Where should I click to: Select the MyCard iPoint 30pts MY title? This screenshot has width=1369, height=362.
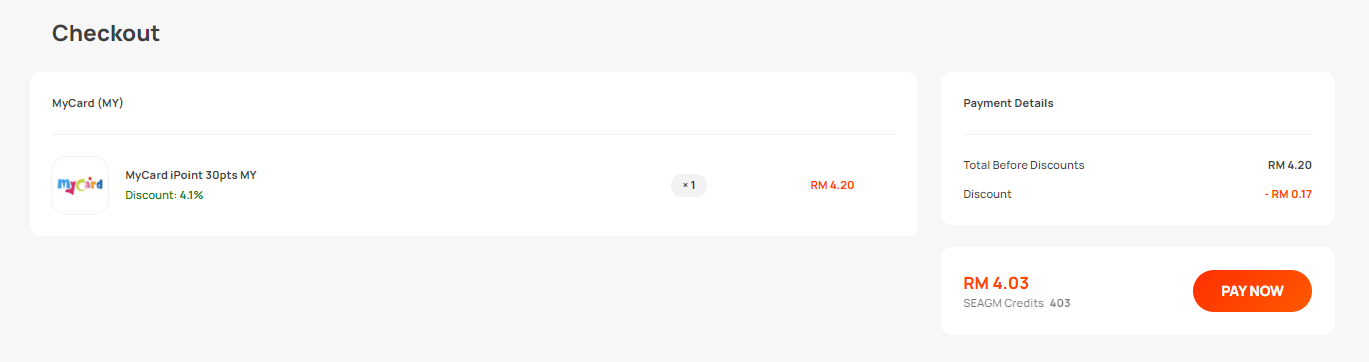[191, 175]
